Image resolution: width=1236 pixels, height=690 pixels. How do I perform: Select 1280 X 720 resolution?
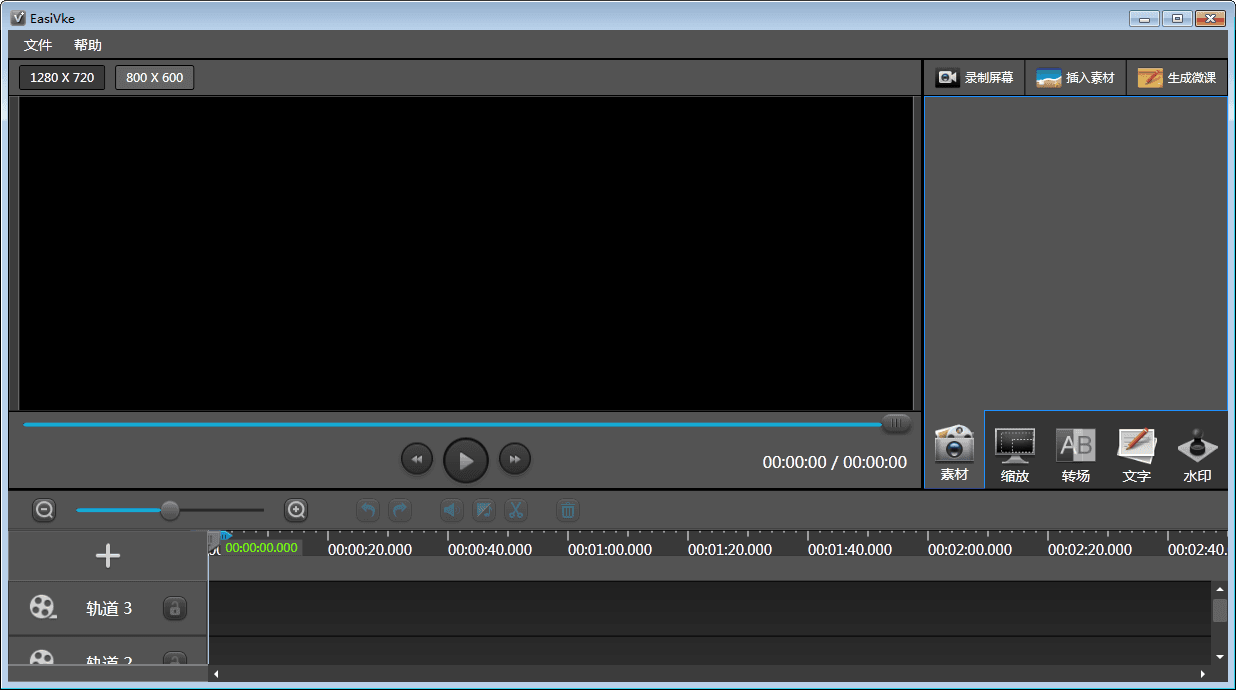pyautogui.click(x=62, y=77)
